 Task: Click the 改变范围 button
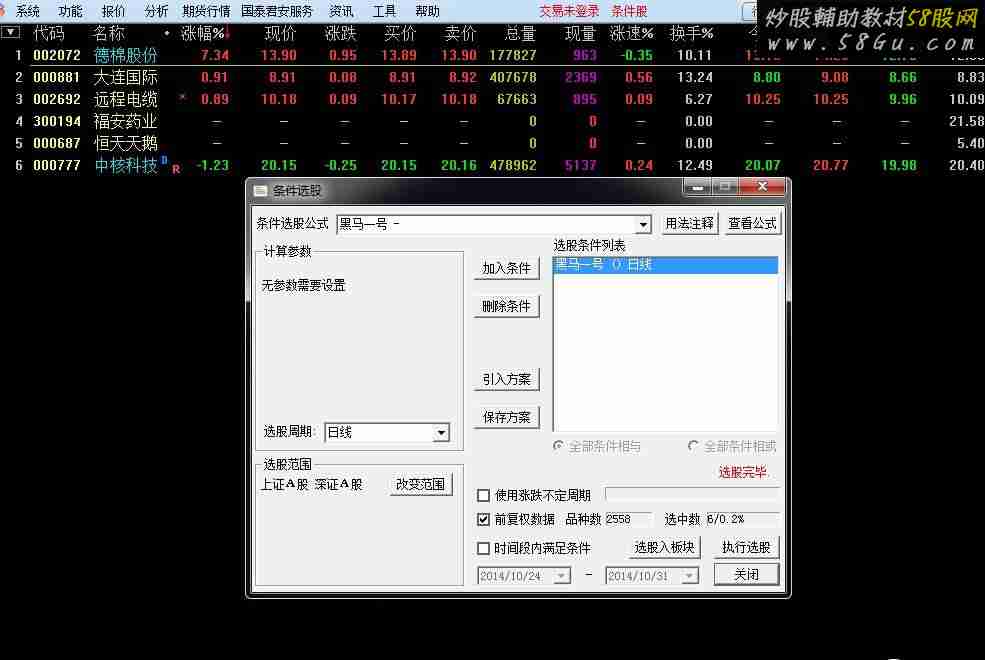[x=420, y=485]
